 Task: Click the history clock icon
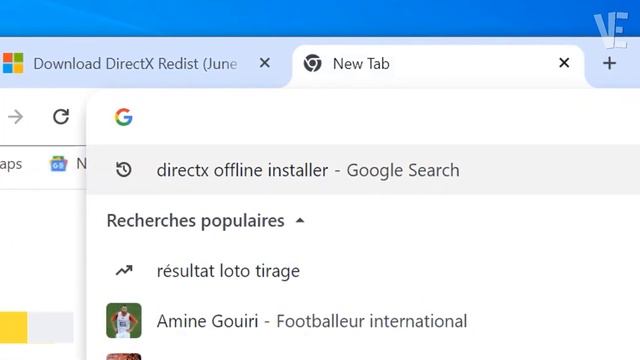(x=123, y=170)
